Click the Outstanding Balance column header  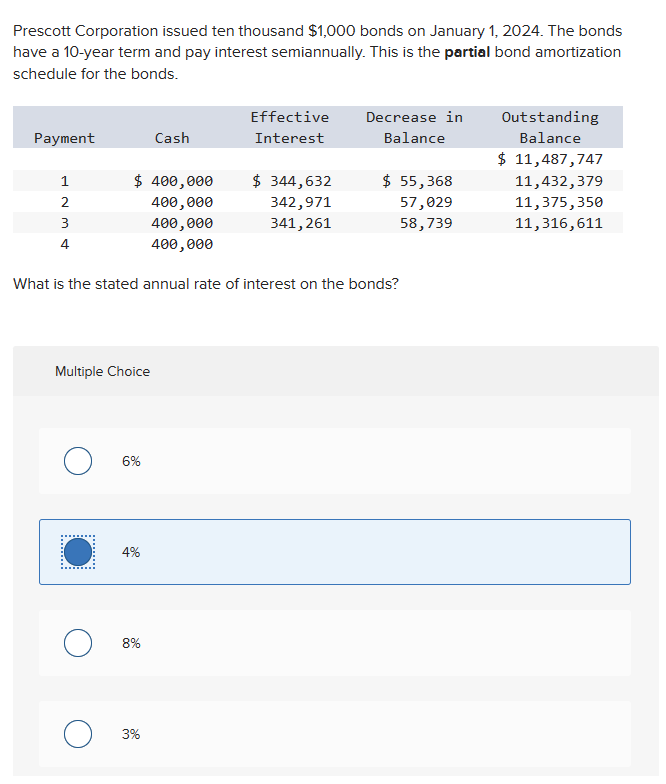[x=550, y=128]
